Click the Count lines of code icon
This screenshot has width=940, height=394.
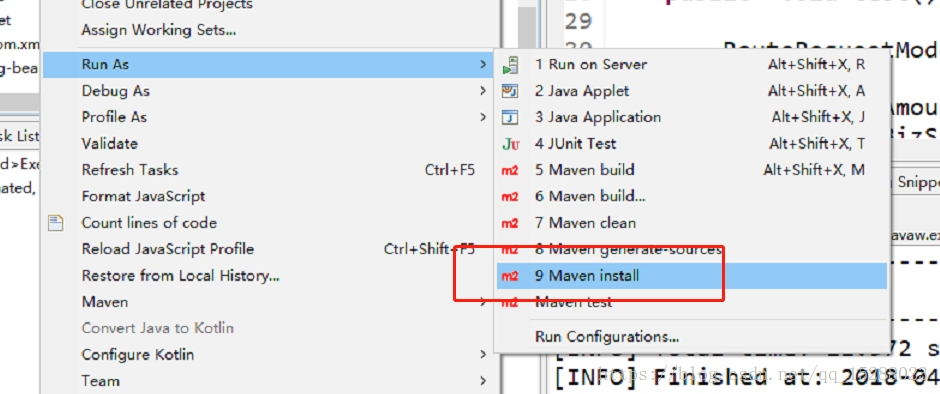pyautogui.click(x=56, y=223)
